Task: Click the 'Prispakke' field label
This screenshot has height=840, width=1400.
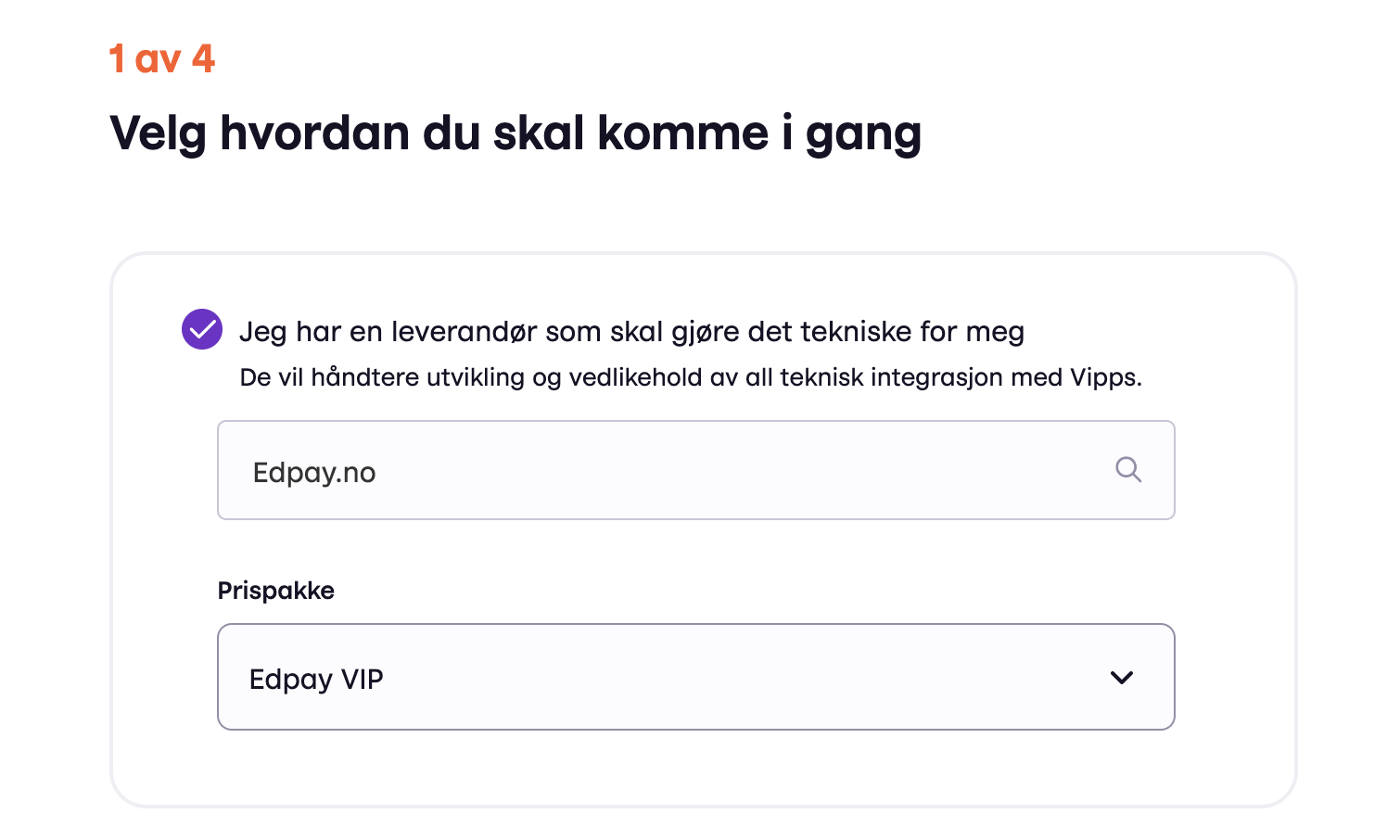Action: pos(275,591)
